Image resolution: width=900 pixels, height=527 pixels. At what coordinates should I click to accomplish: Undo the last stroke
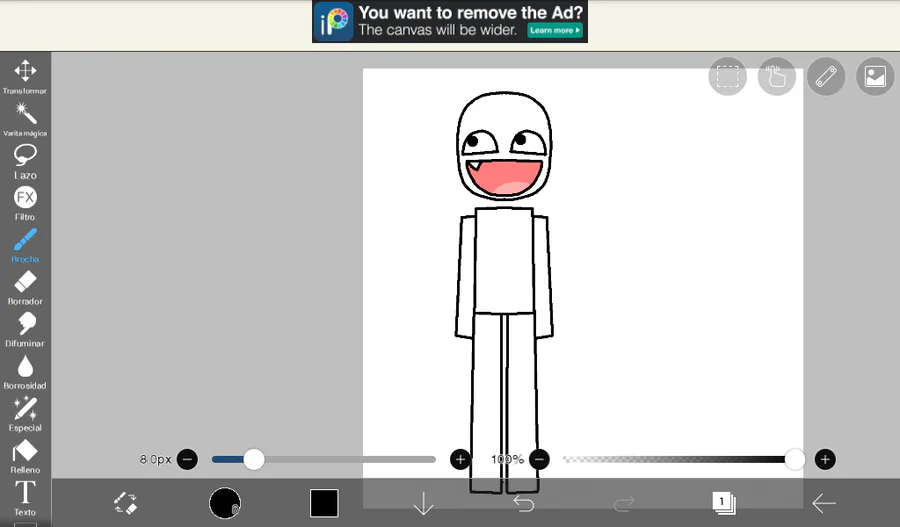click(x=523, y=503)
